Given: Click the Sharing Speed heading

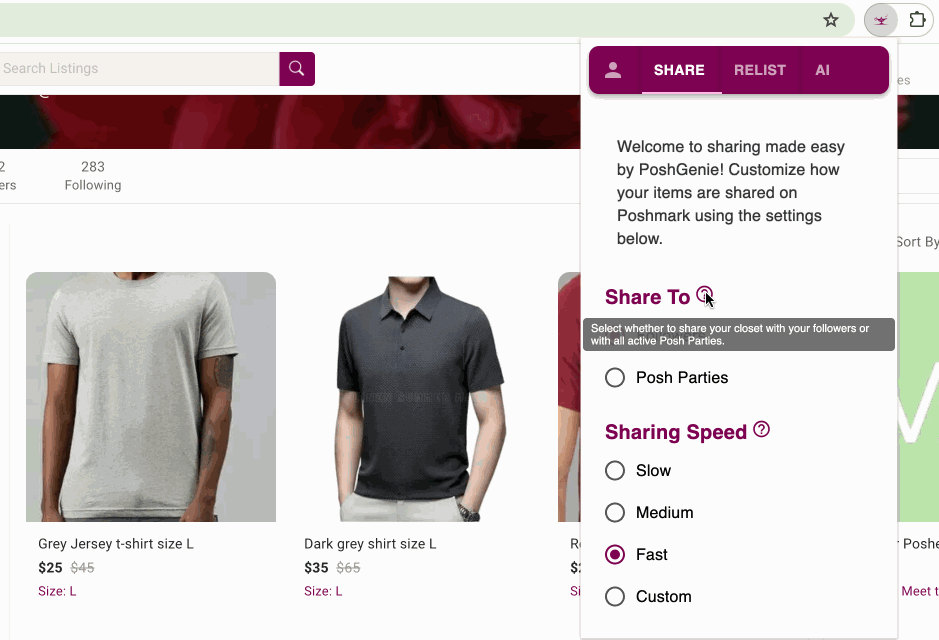Looking at the screenshot, I should [676, 432].
